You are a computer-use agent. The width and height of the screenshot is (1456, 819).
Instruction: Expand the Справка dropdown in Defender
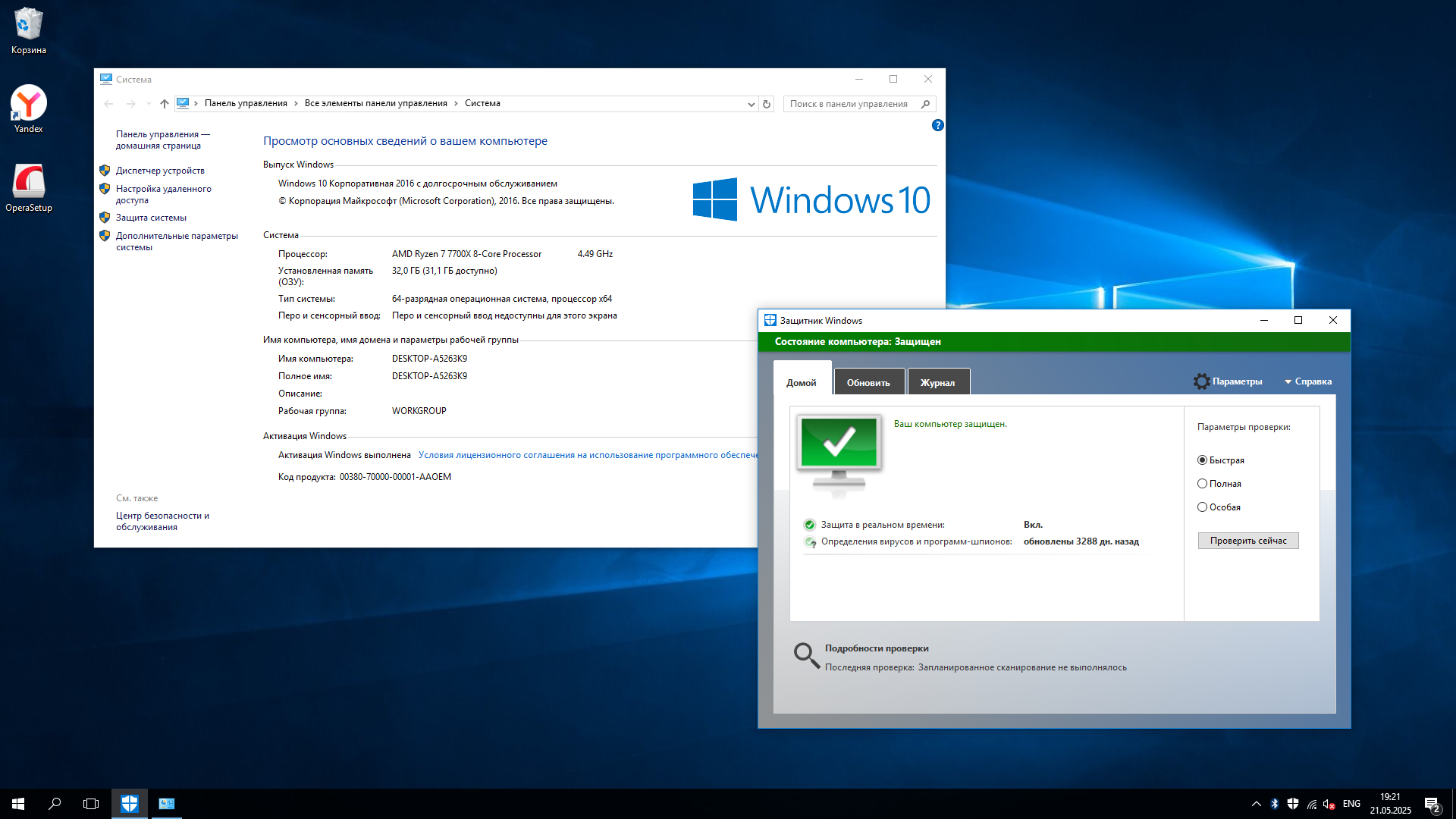pos(1308,381)
